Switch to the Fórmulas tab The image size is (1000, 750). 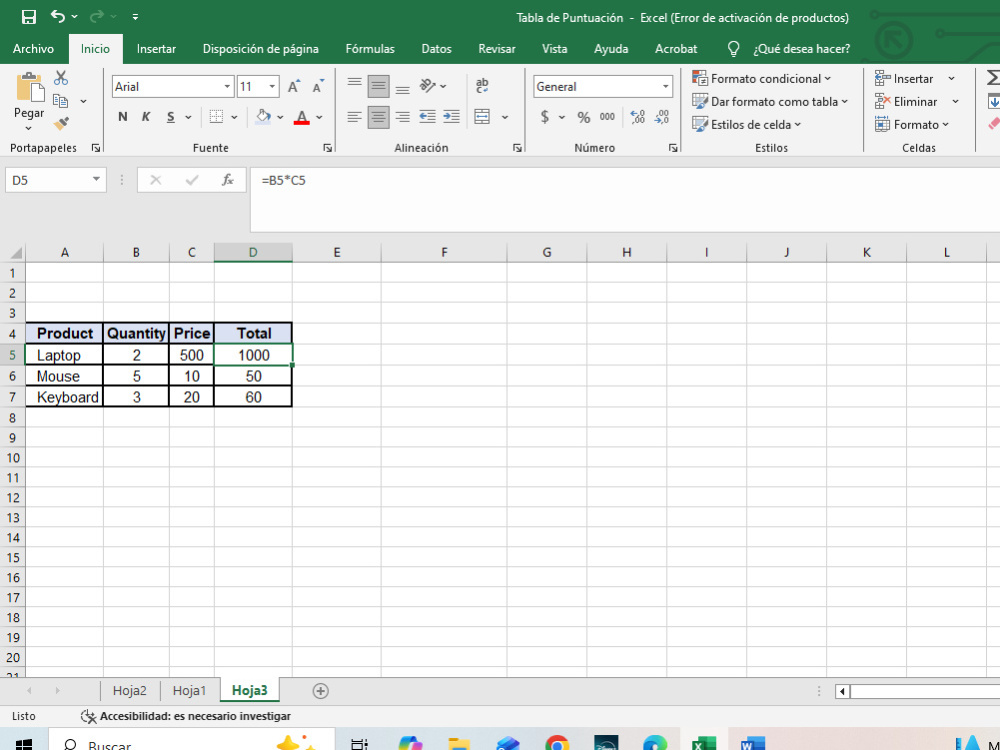(370, 48)
